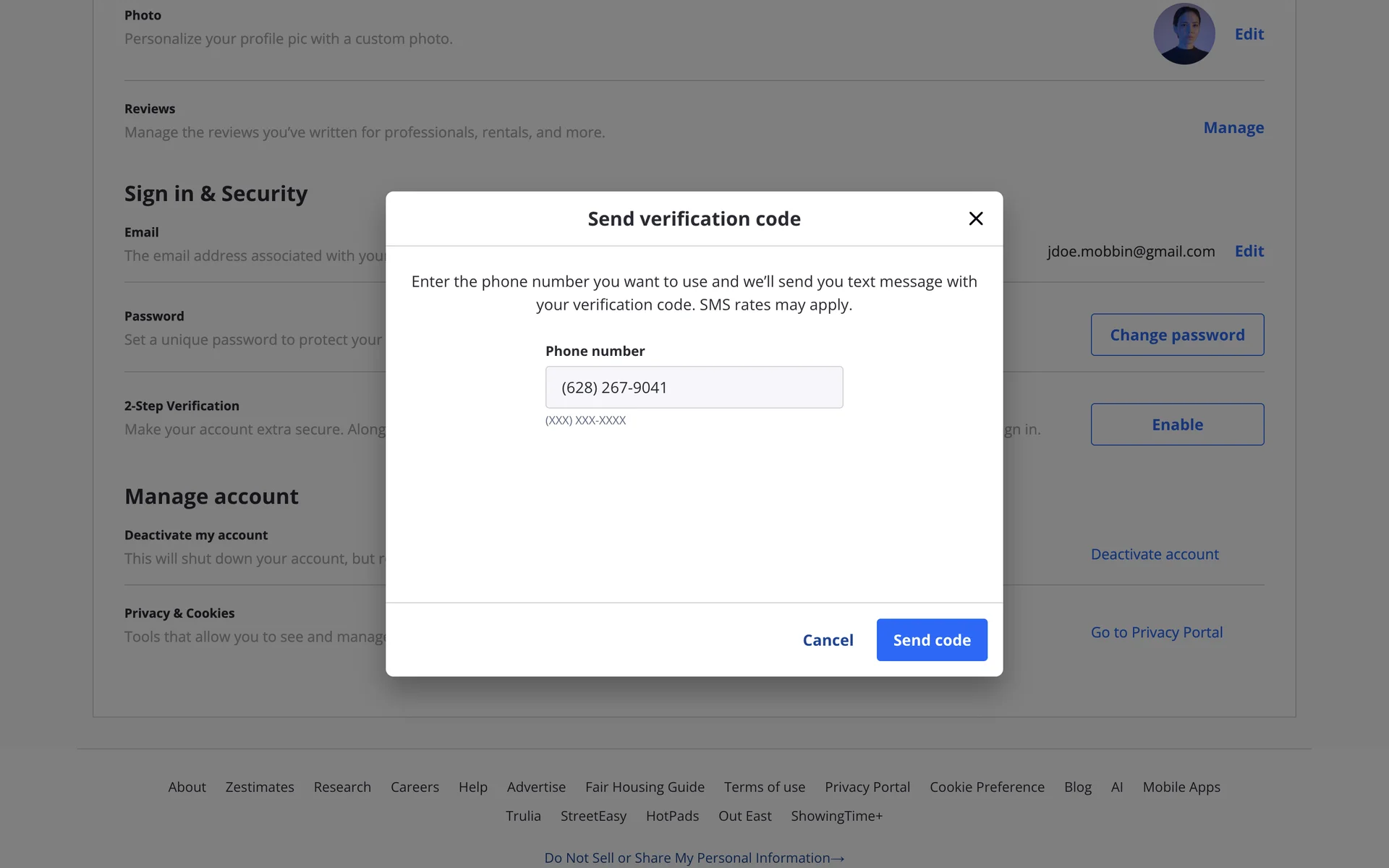The image size is (1389, 868).
Task: Edit the account email address
Action: 1249,251
